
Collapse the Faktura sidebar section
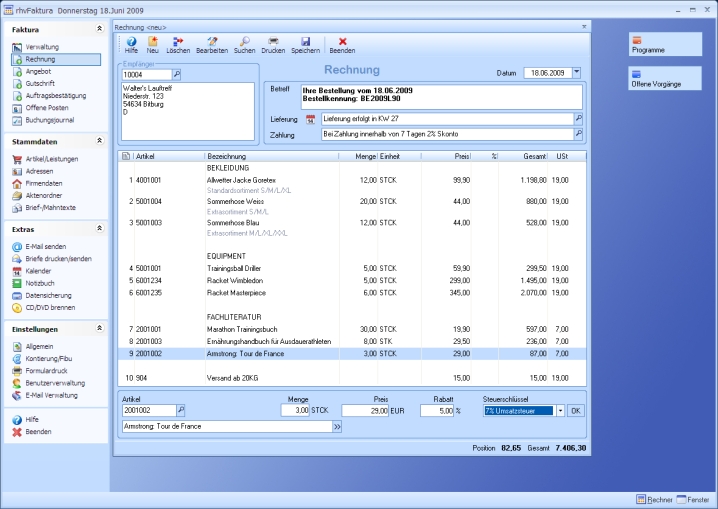point(98,30)
